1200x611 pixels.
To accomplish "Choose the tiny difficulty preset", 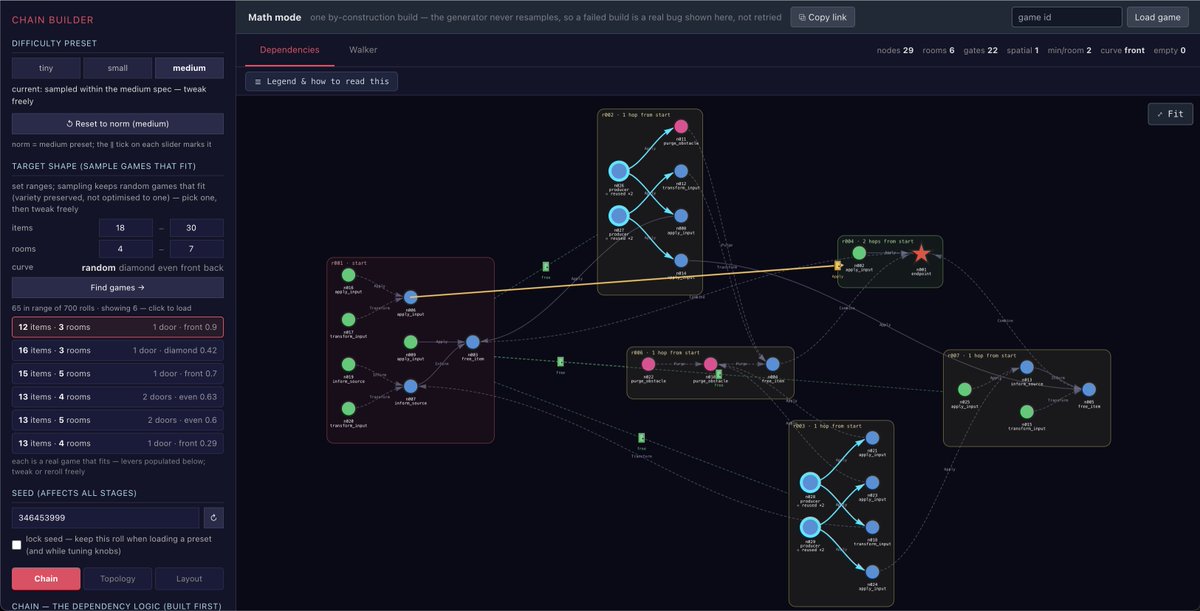I will click(46, 68).
